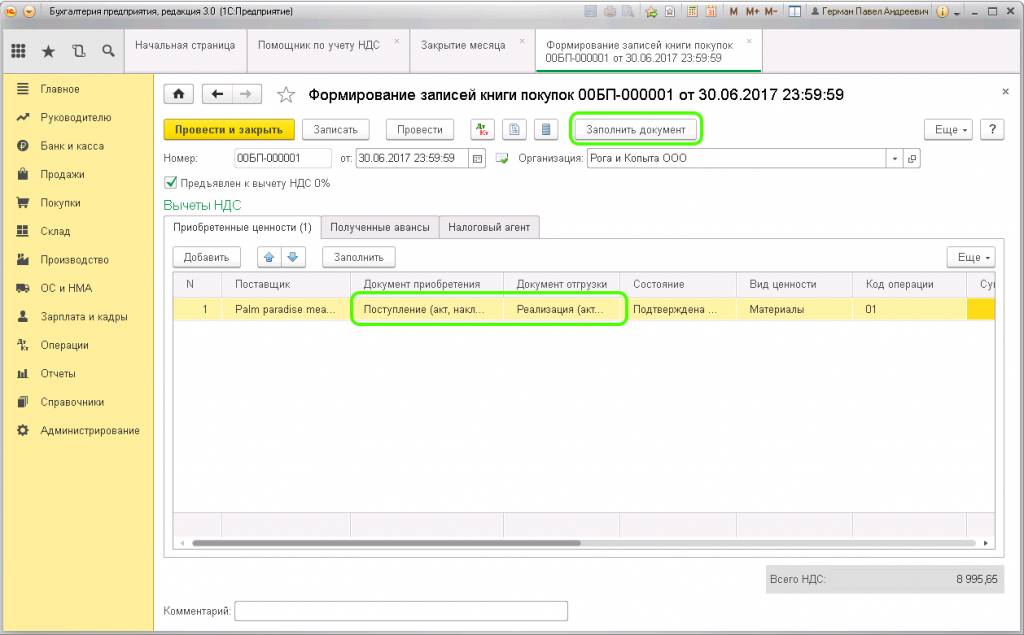Image resolution: width=1024 pixels, height=635 pixels.
Task: Click the M+ memory add button
Action: click(752, 11)
